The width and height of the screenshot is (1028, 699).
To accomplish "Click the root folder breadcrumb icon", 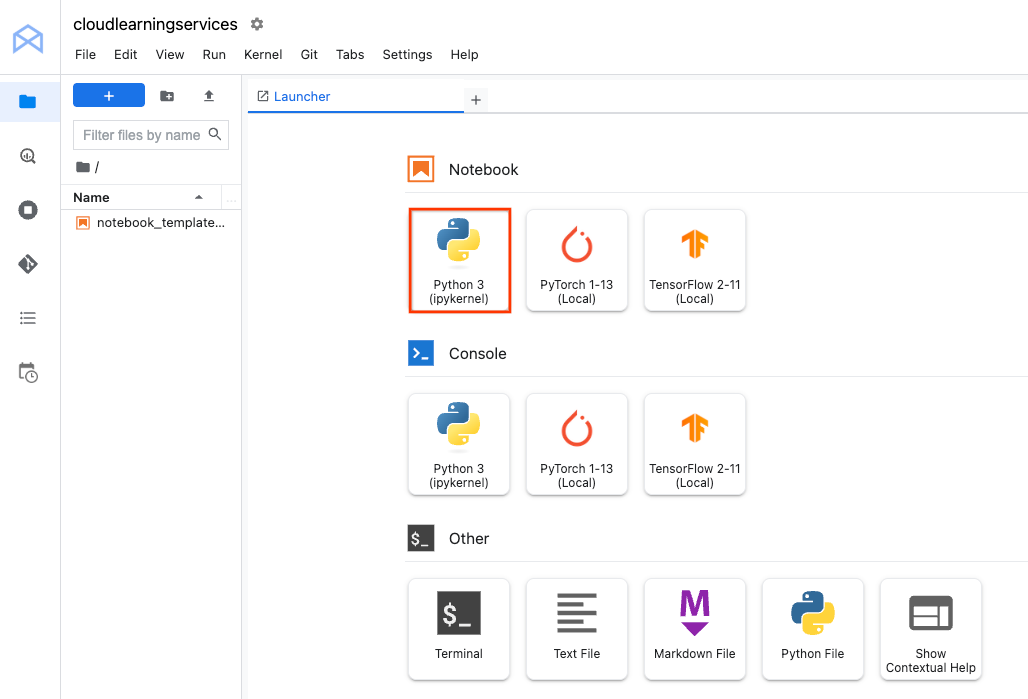I will (x=83, y=167).
